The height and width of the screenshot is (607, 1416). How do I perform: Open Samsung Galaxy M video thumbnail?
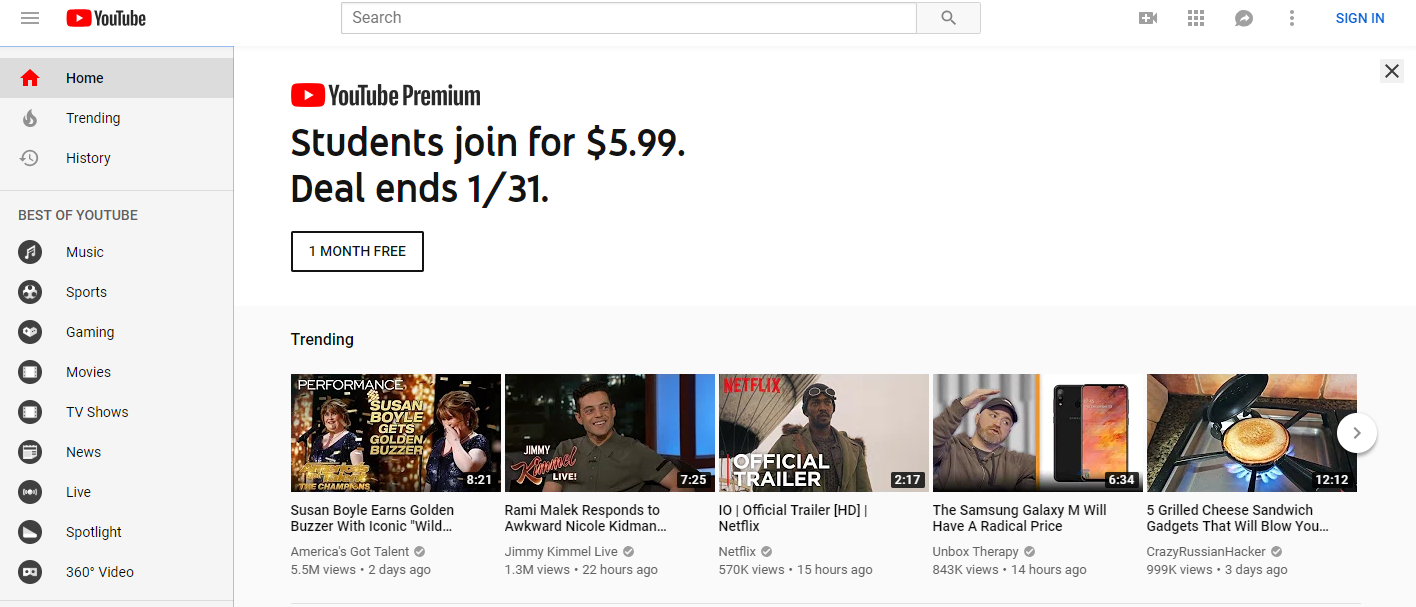coord(1038,433)
